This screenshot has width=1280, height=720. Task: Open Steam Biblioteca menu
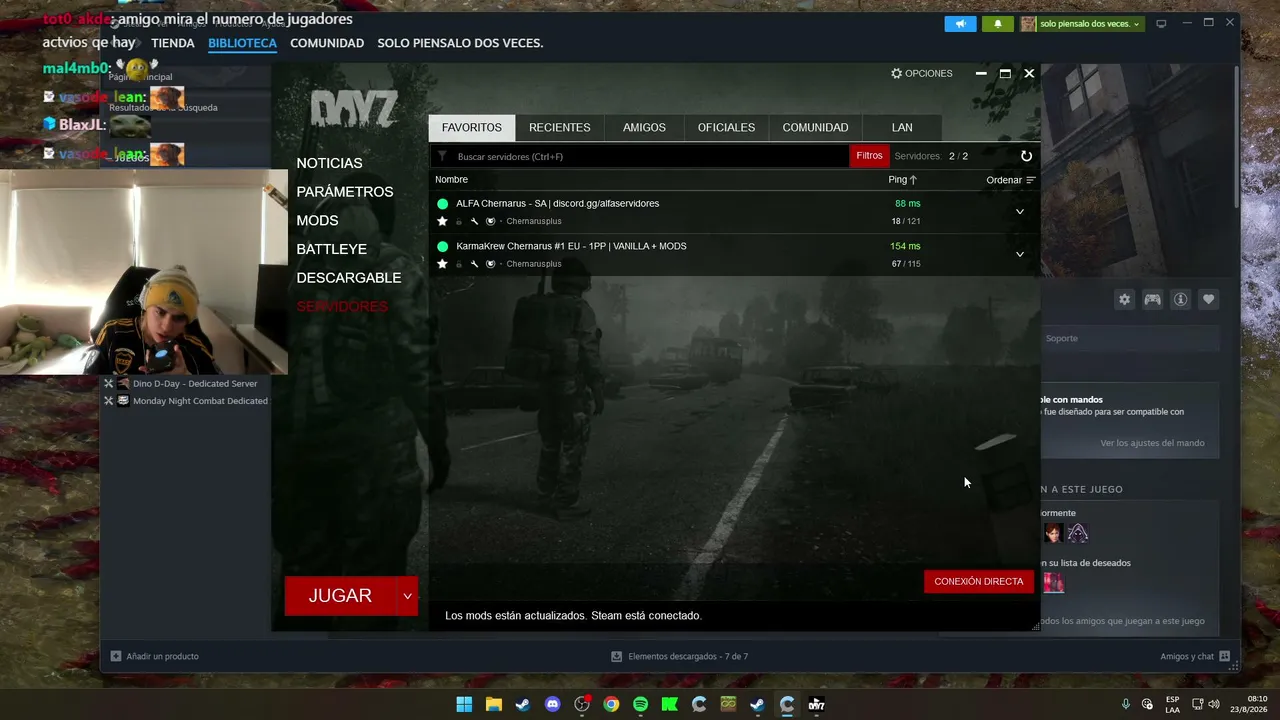242,43
